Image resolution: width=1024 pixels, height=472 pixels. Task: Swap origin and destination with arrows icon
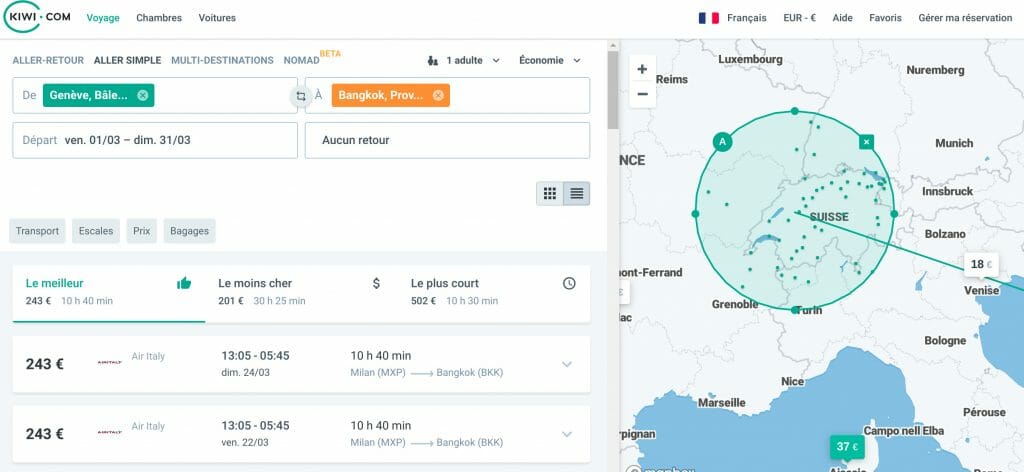click(301, 97)
